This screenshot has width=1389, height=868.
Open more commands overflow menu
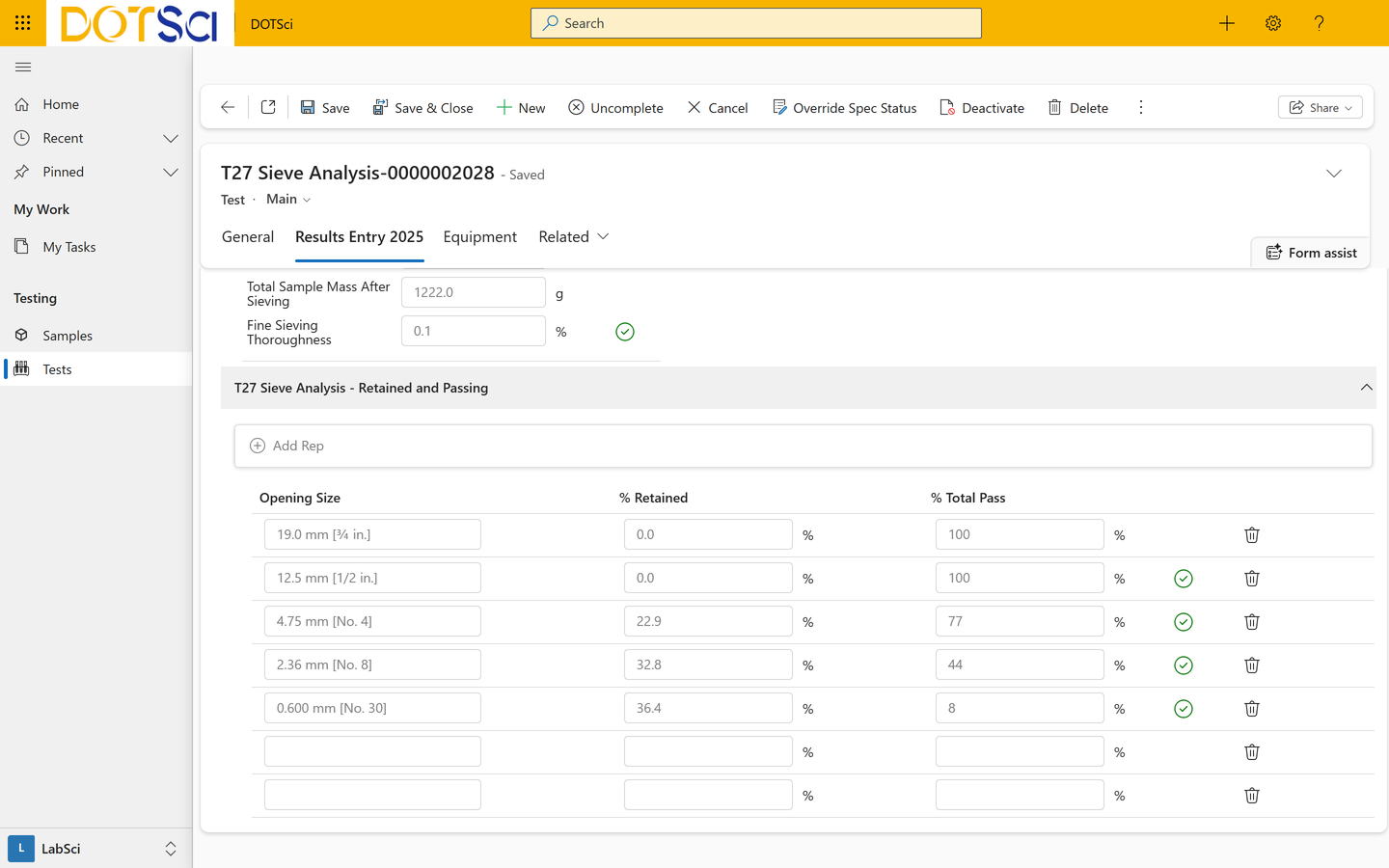tap(1141, 107)
